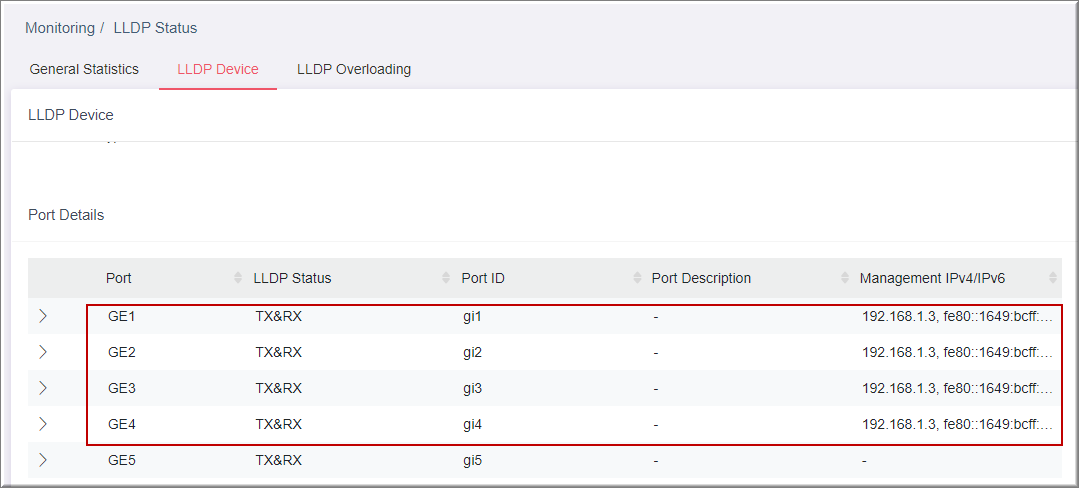Expand the GE4 port row details
This screenshot has height=488, width=1079.
pyautogui.click(x=43, y=424)
